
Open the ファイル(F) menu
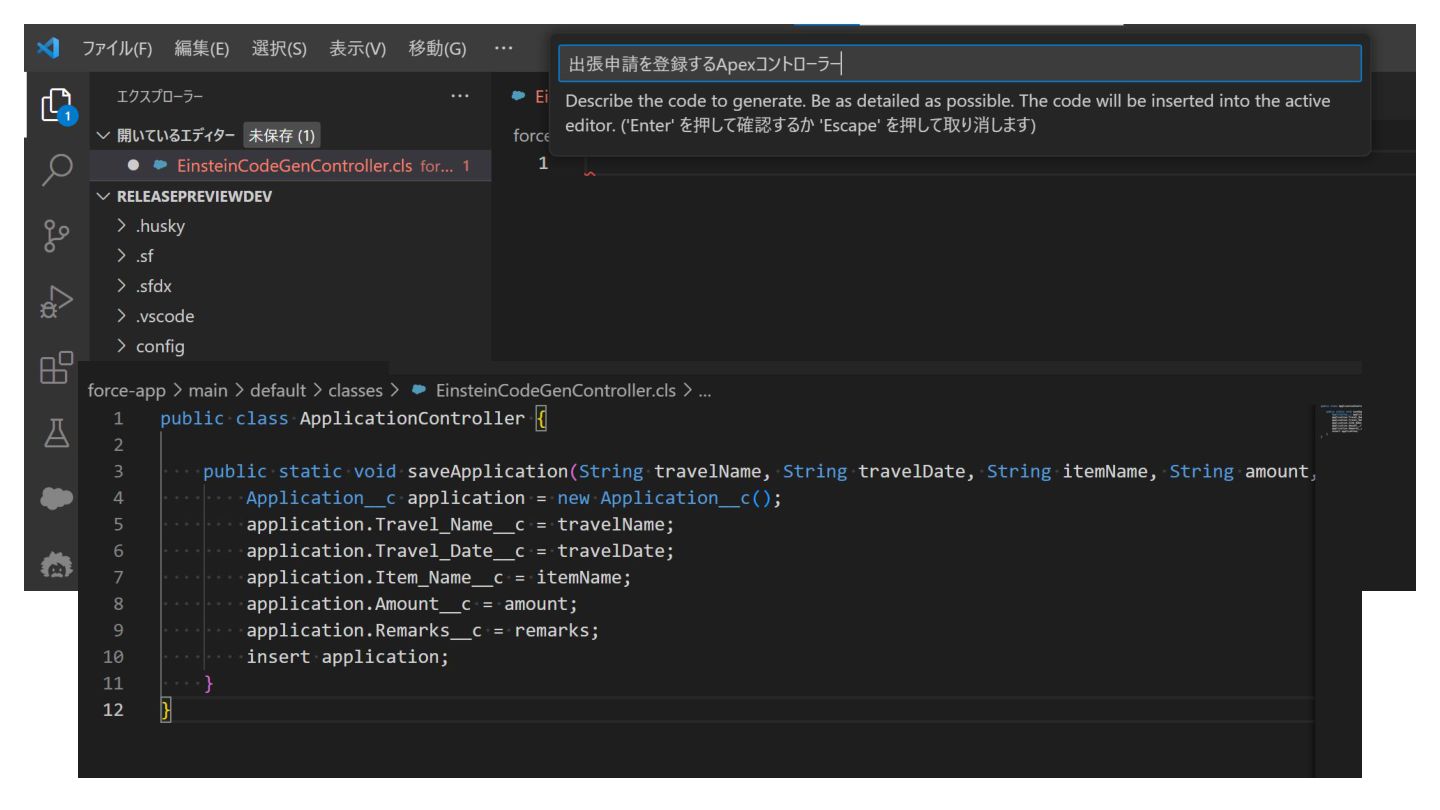click(x=118, y=50)
